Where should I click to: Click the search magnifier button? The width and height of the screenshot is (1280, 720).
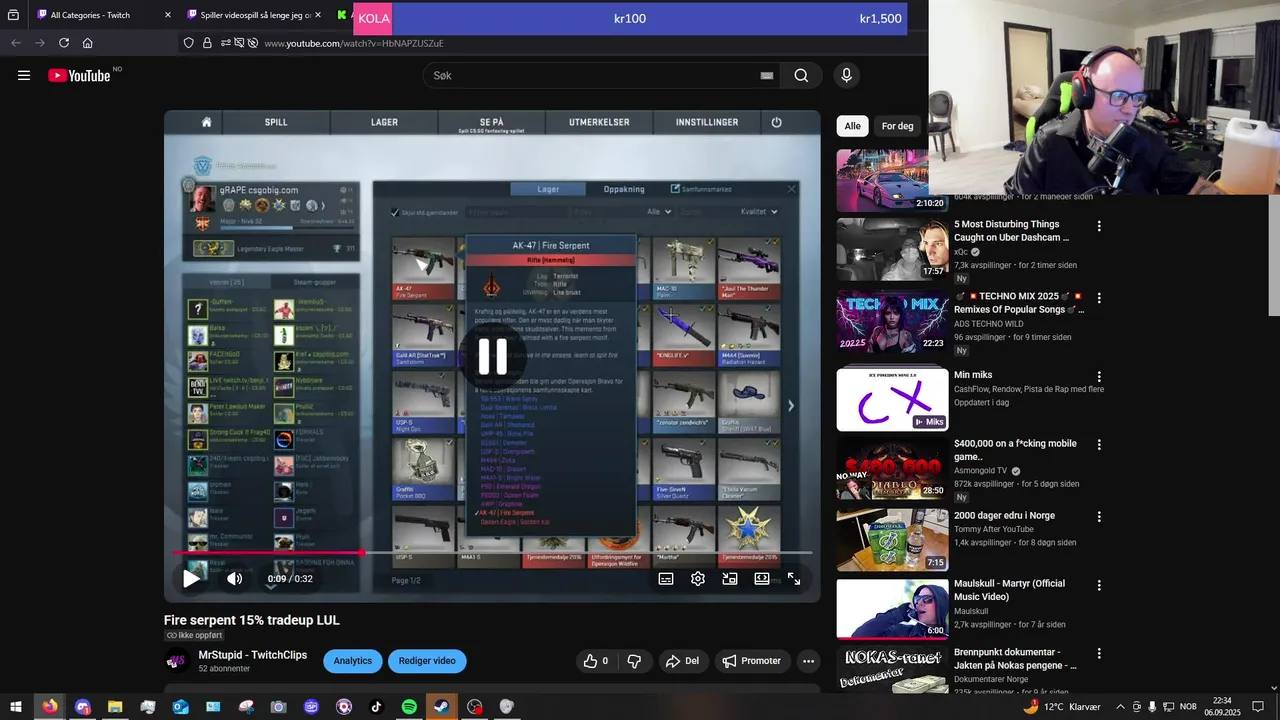[801, 75]
